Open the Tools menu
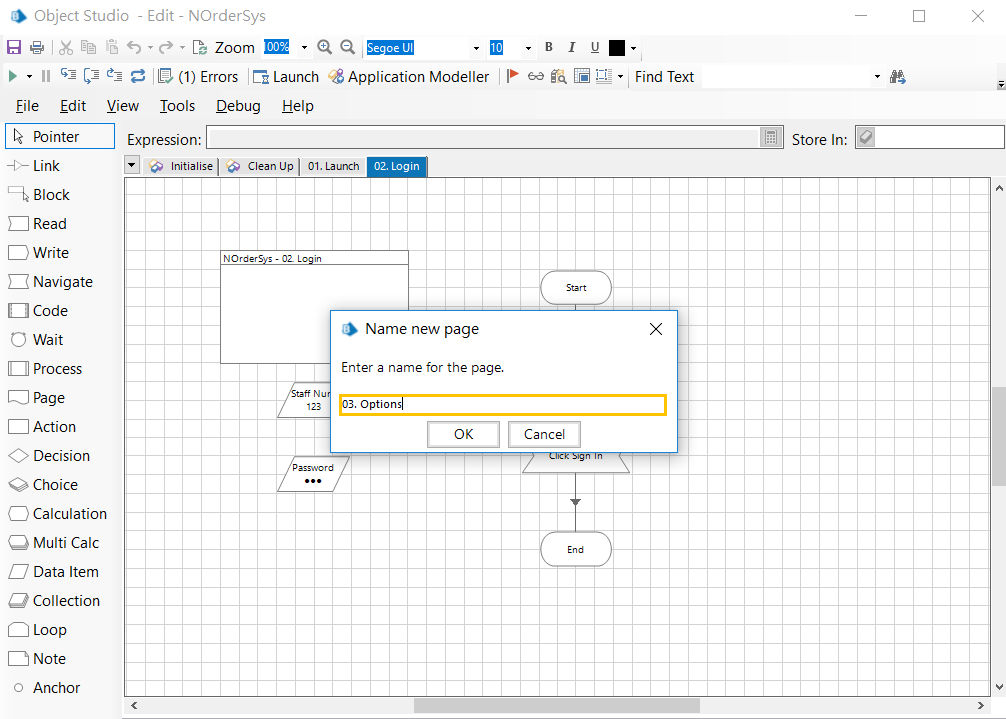 [177, 106]
